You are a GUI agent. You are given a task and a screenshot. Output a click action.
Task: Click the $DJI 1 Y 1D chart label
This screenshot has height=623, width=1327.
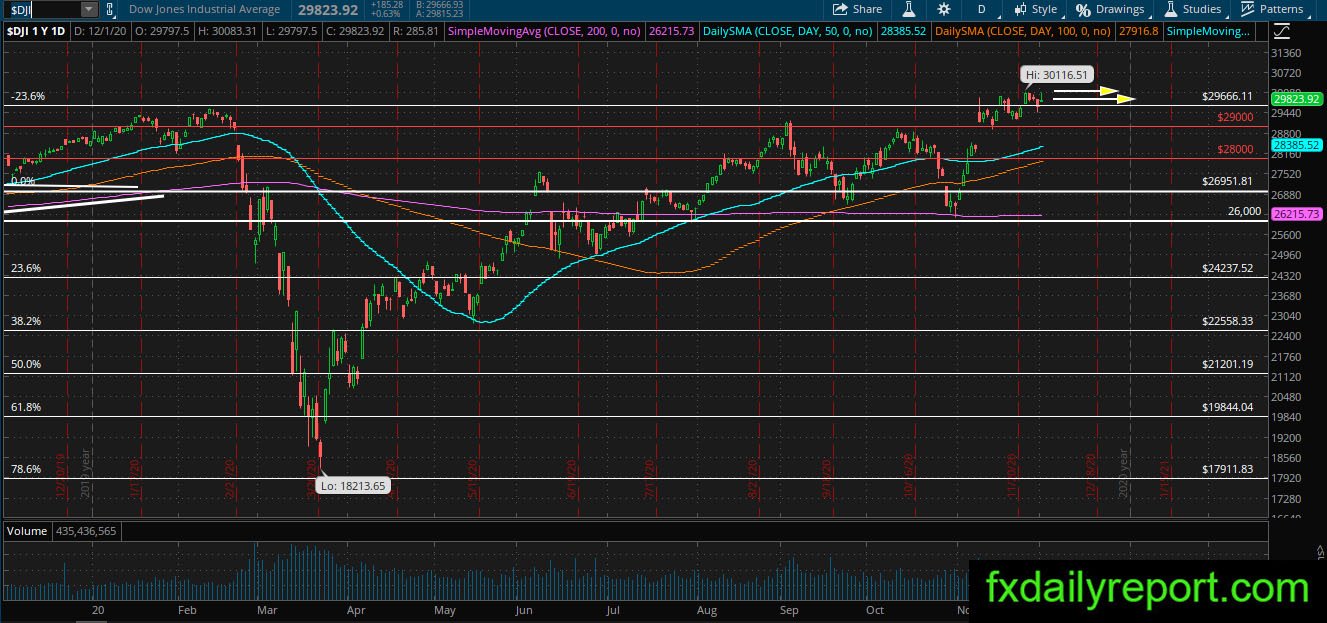pyautogui.click(x=37, y=32)
